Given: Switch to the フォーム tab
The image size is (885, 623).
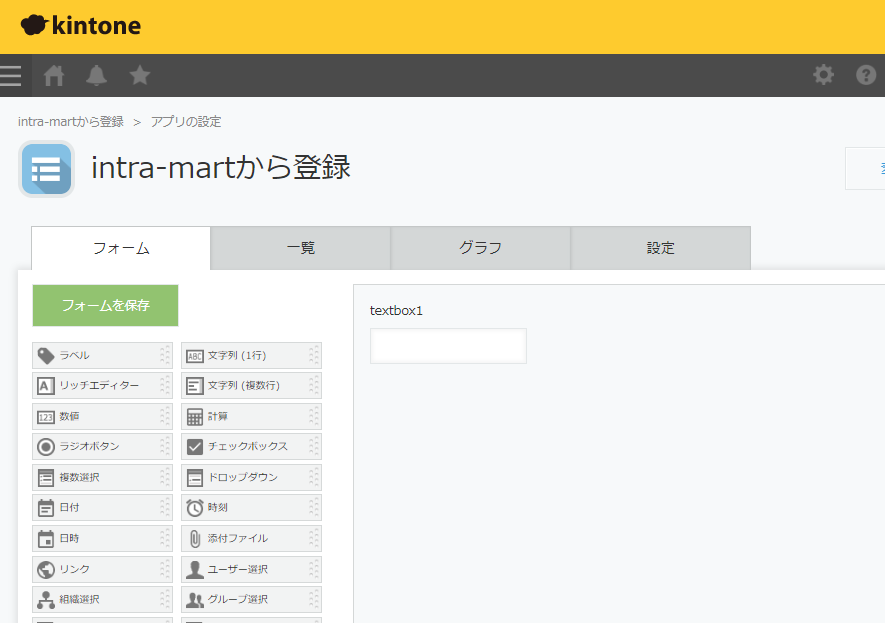Looking at the screenshot, I should click(x=121, y=248).
